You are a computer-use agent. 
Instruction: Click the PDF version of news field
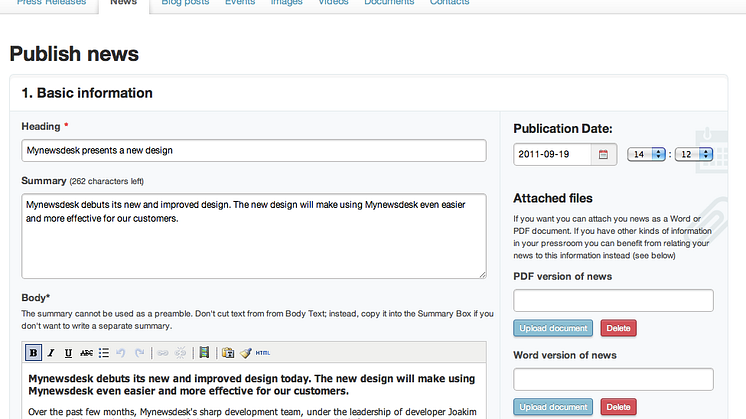coord(613,301)
